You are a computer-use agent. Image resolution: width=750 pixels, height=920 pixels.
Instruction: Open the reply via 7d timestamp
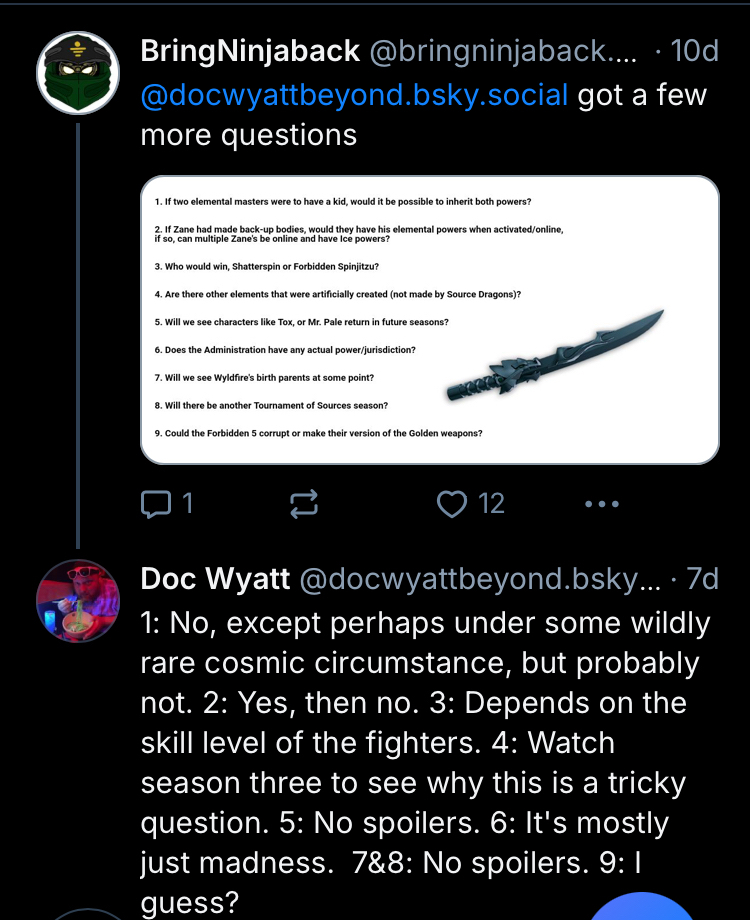pyautogui.click(x=702, y=578)
